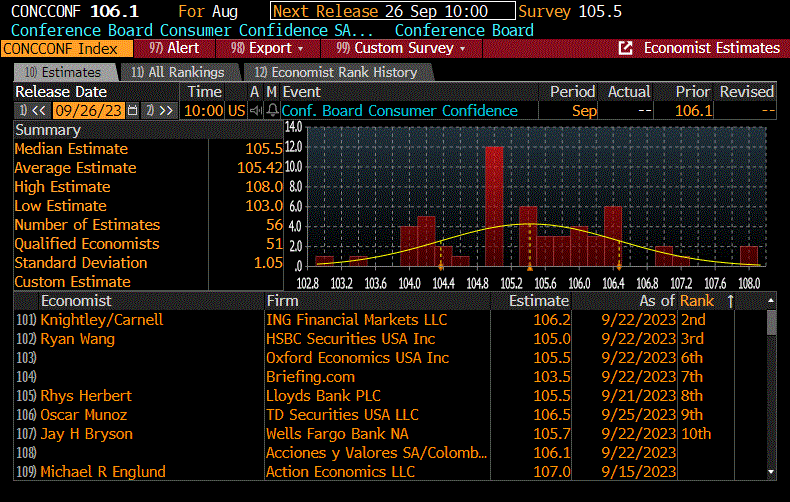
Task: Click ING Financial Markets LLC firm name
Action: [357, 320]
